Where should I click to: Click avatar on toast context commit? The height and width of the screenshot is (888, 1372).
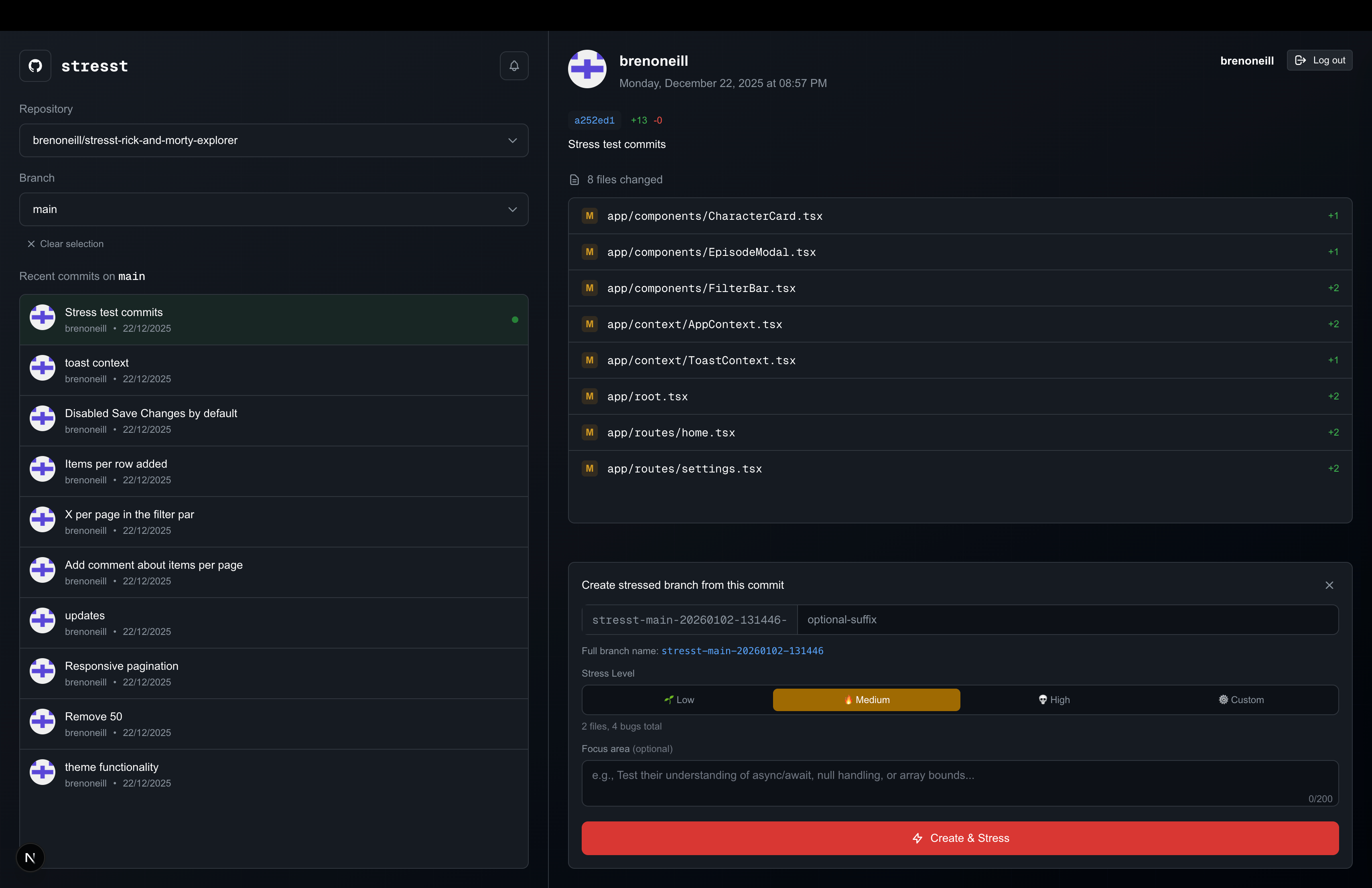pyautogui.click(x=43, y=368)
